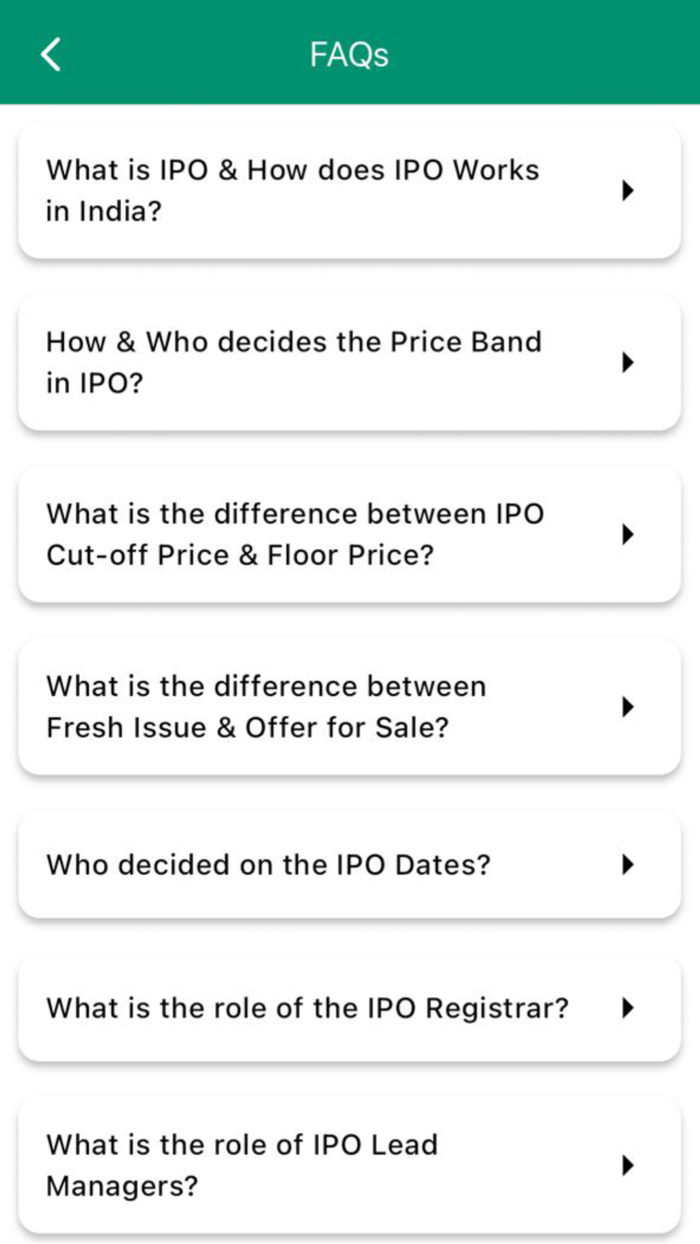Tap the arrow beside the first FAQ card
Viewport: 700px width, 1244px height.
click(x=628, y=190)
